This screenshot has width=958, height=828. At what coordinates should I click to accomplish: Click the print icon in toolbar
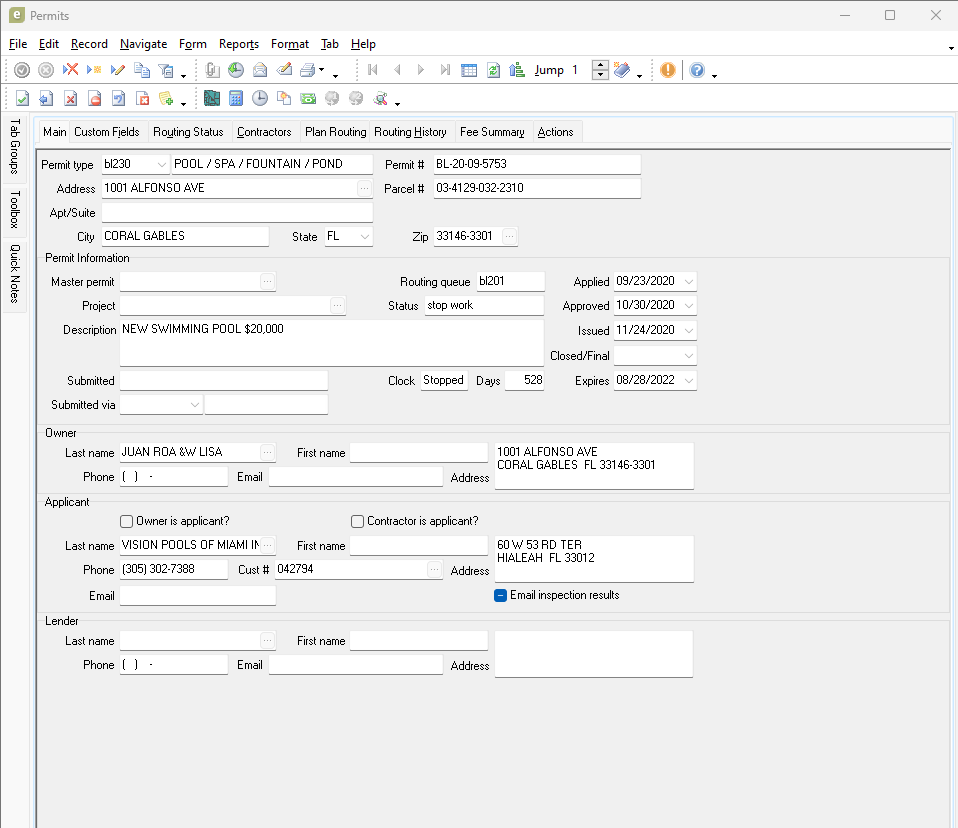pyautogui.click(x=309, y=70)
